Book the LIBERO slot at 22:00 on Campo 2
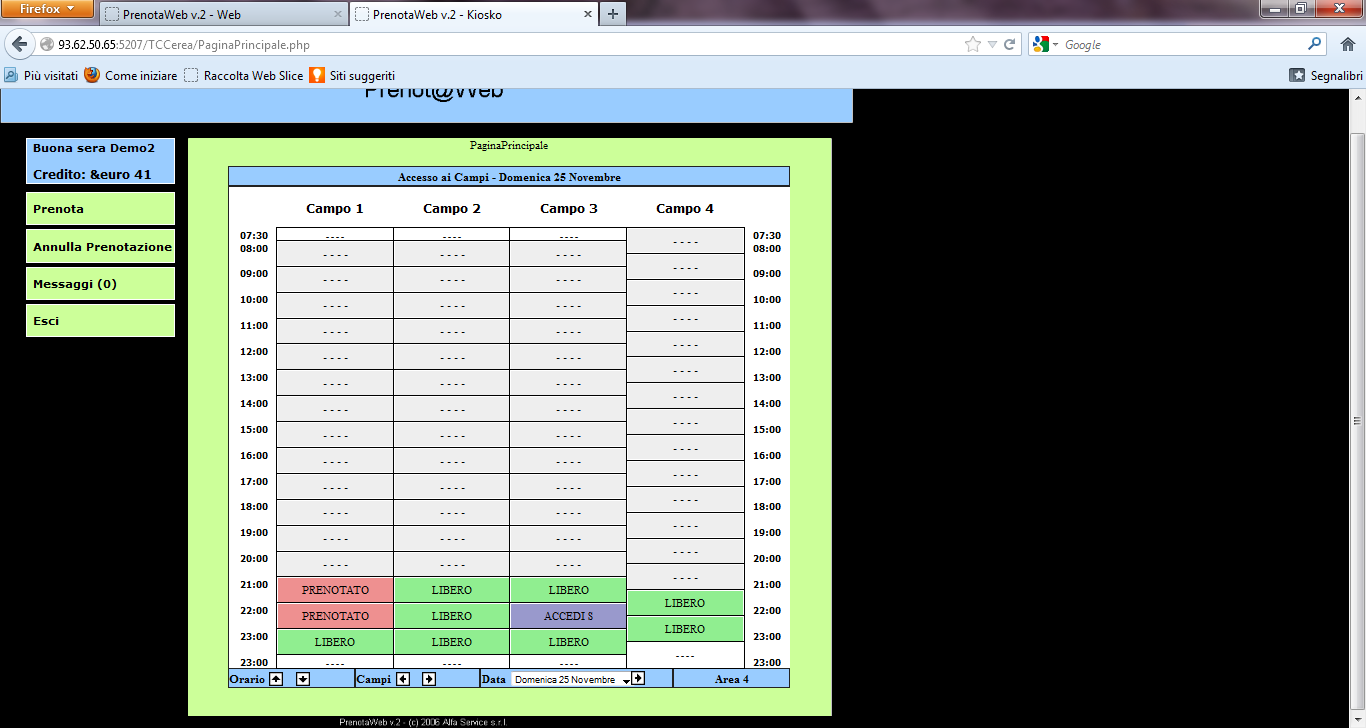1366x728 pixels. coord(452,616)
